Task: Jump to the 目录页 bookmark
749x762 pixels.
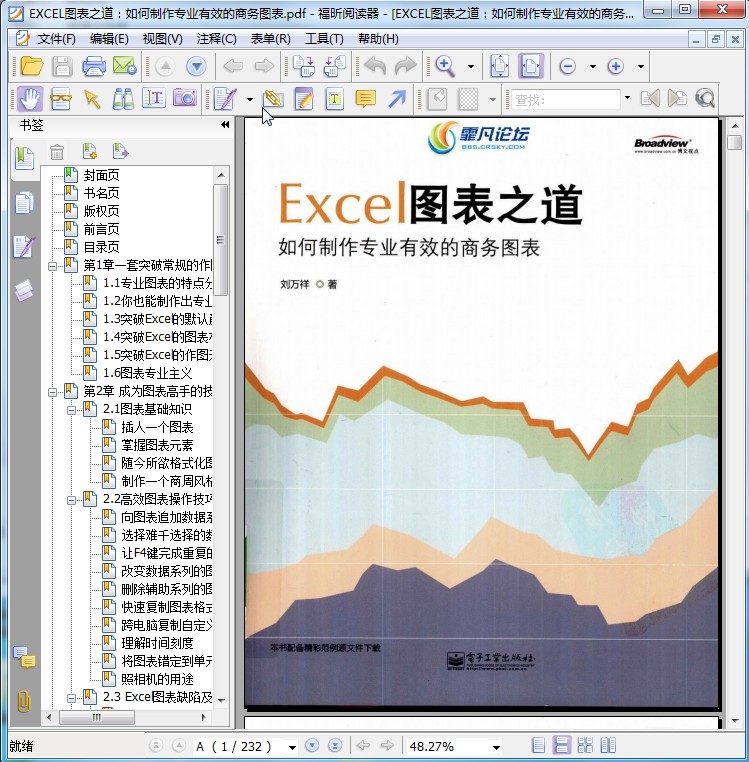Action: (x=101, y=247)
